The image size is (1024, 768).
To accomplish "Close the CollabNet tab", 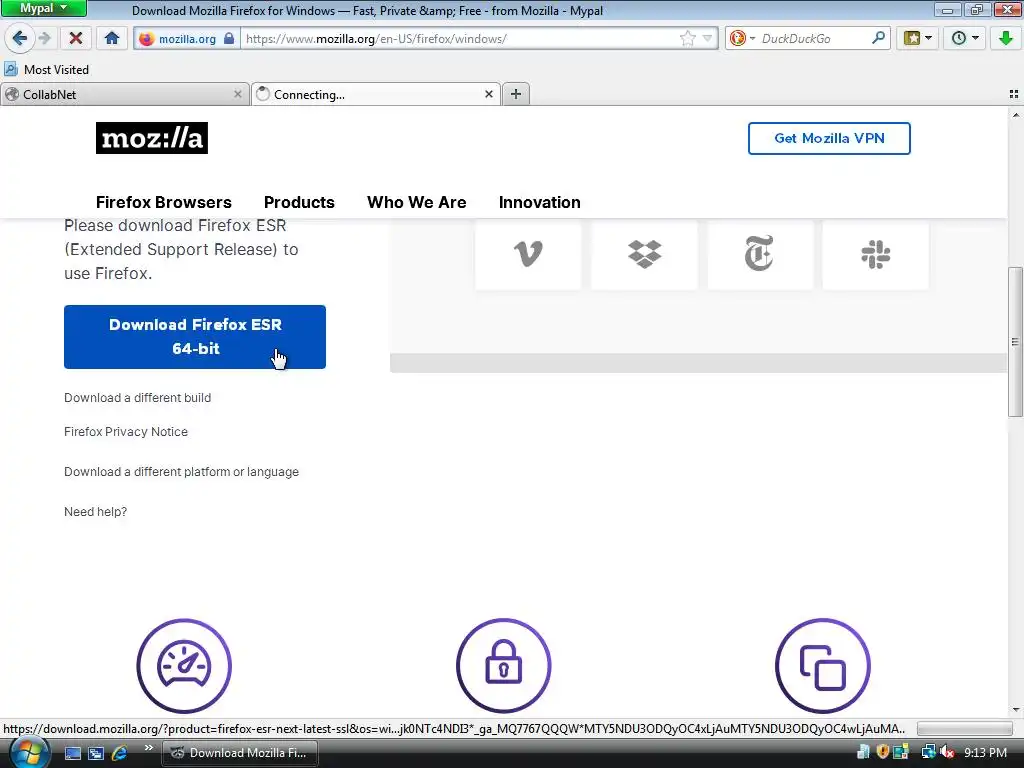I will coord(238,94).
